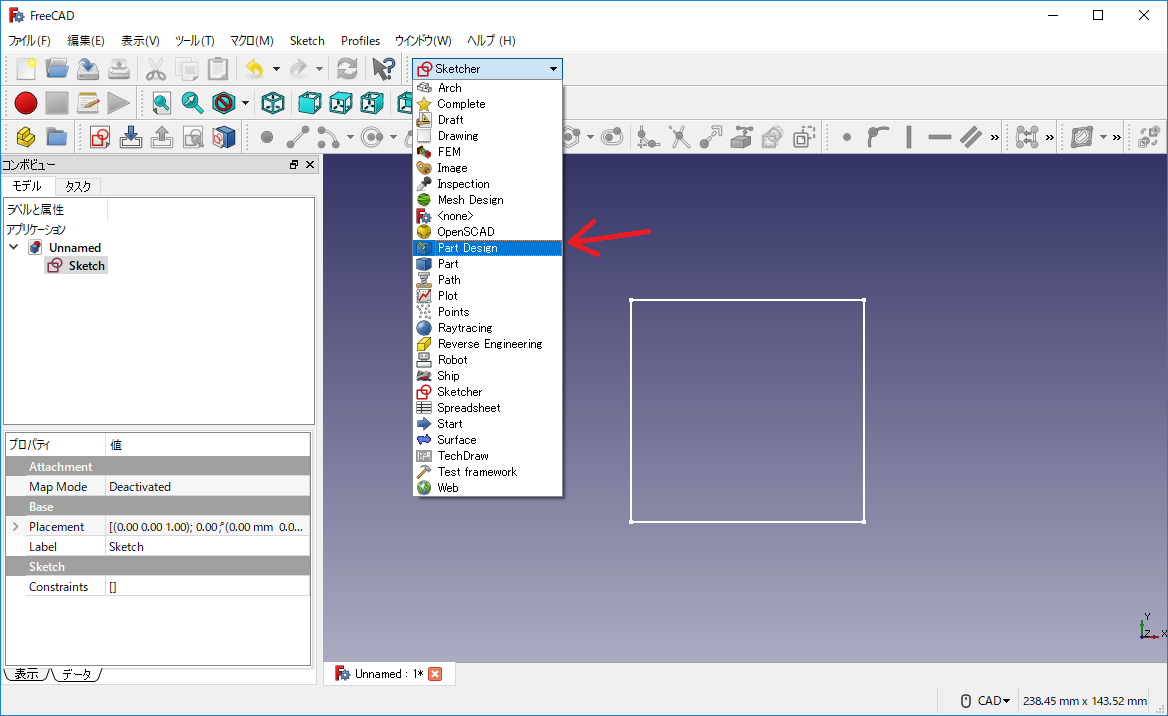
Task: Click the What's This help cursor icon
Action: 384,69
